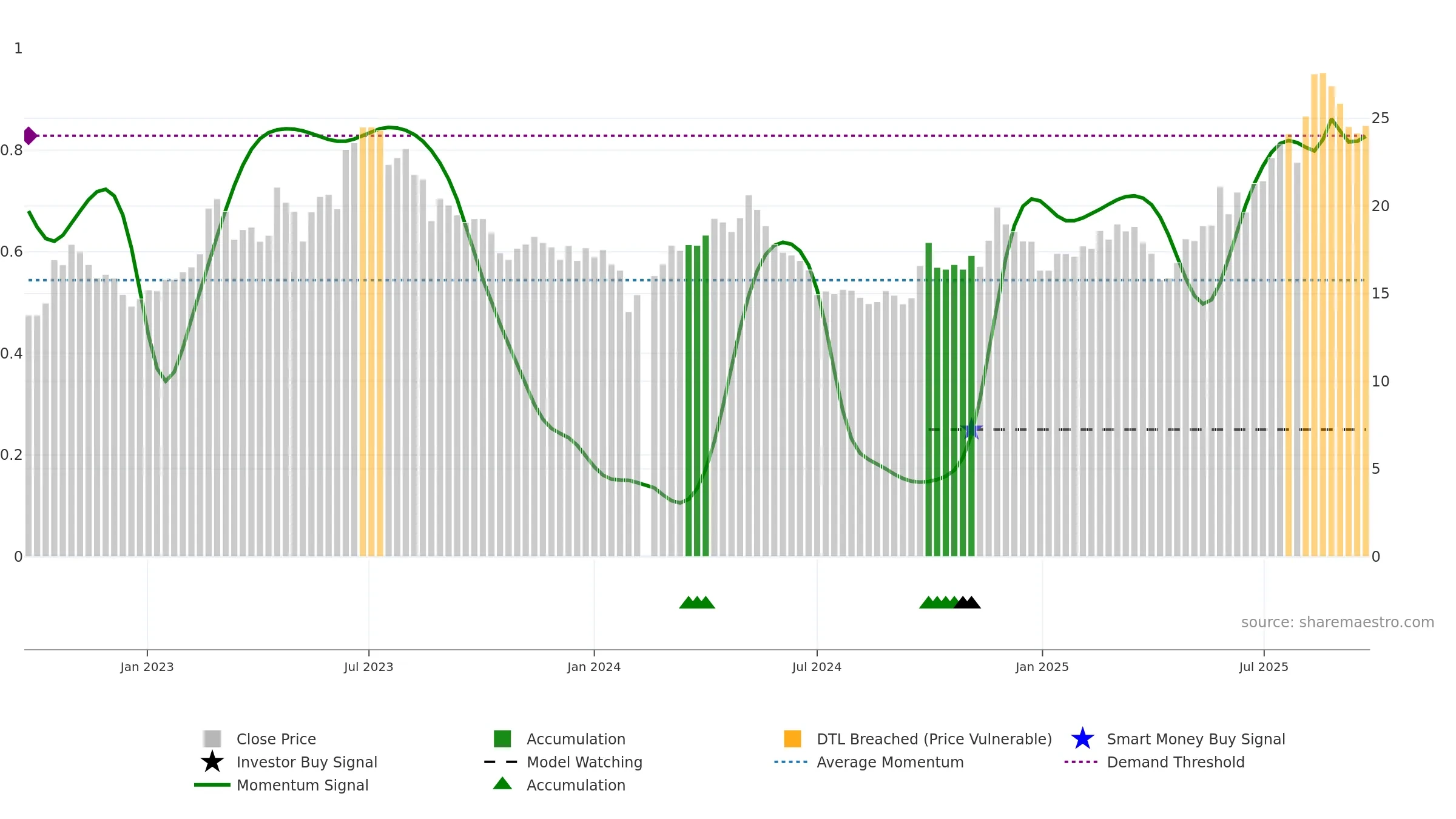Click the Jul 2024 axis label
1456x819 pixels.
(x=817, y=667)
